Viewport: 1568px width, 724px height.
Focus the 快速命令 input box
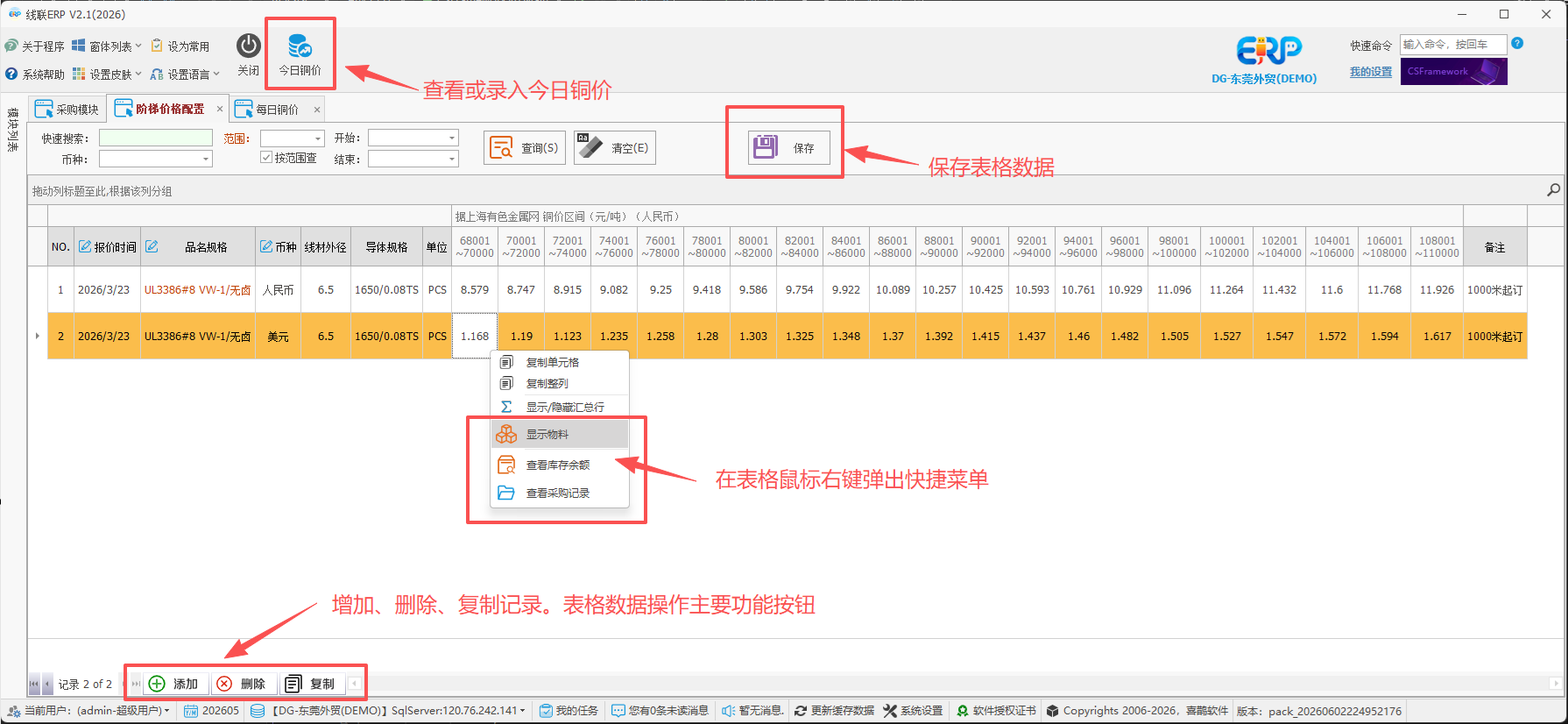pos(1453,44)
